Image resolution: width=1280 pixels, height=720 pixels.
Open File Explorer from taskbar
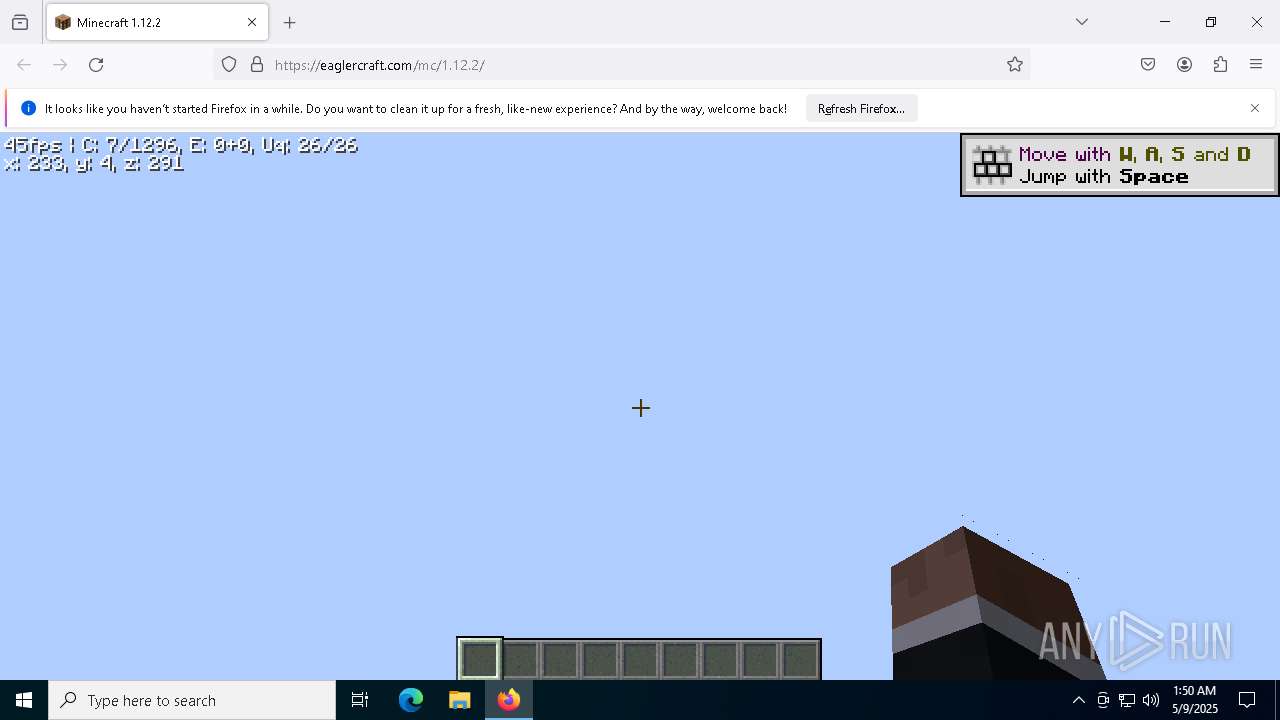pos(459,700)
